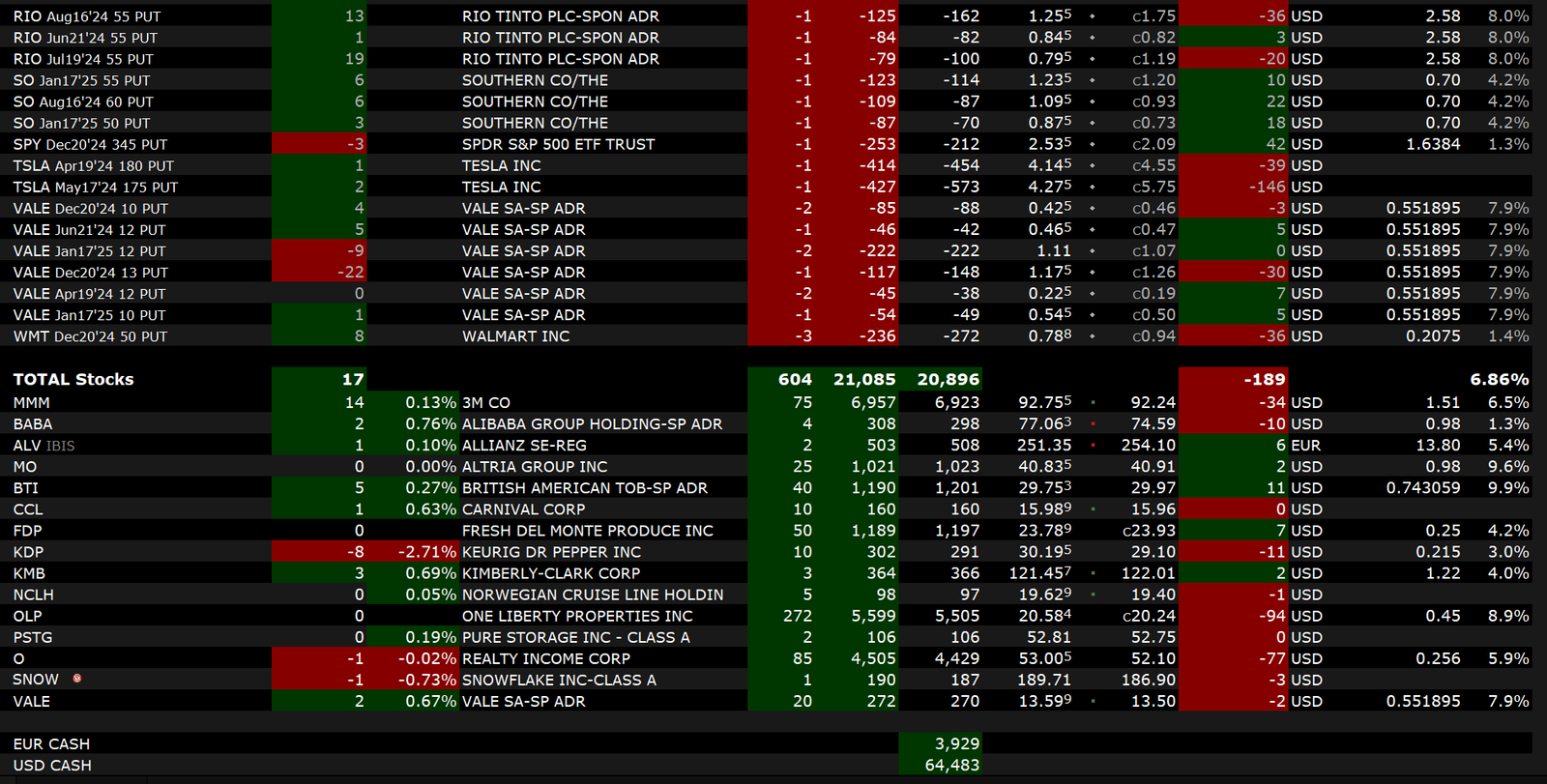Click the EUR currency cell for Allianz

pos(1305,445)
